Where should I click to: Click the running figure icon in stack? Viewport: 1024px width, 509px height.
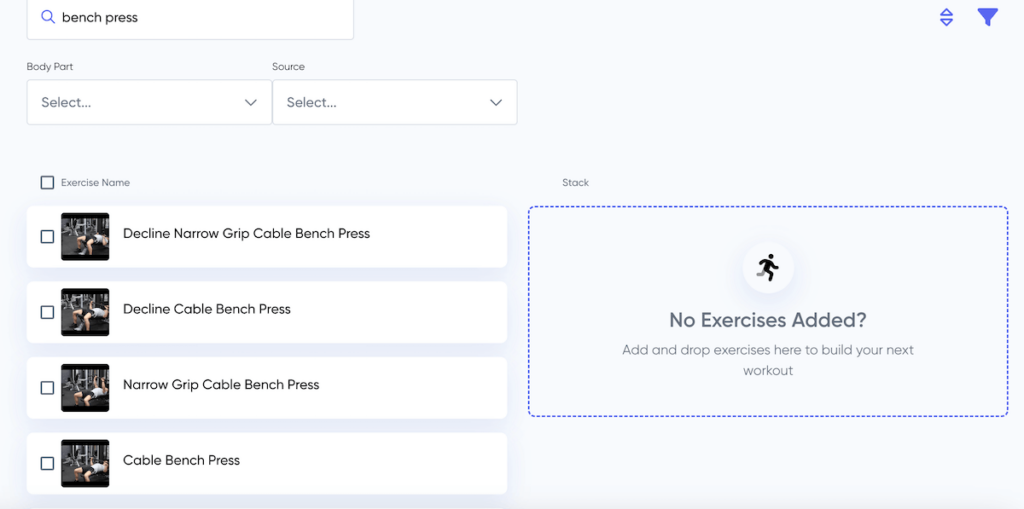[x=768, y=267]
